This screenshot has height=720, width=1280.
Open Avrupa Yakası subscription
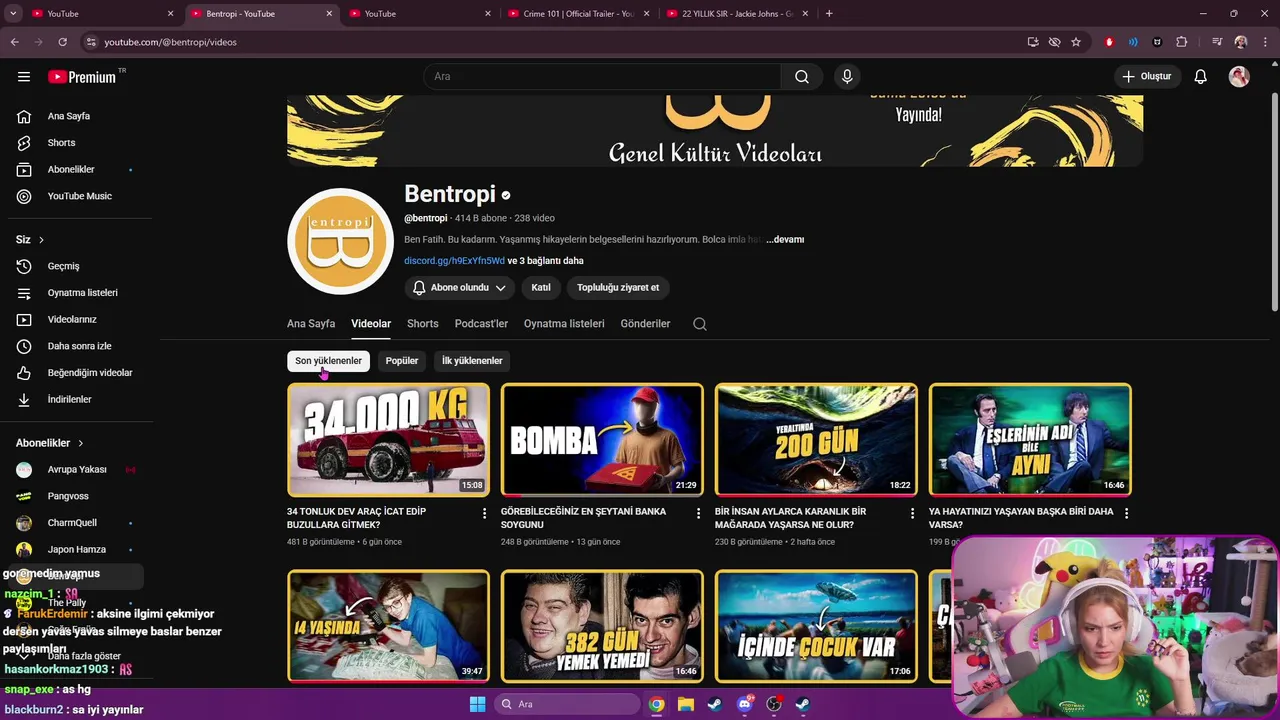click(76, 470)
